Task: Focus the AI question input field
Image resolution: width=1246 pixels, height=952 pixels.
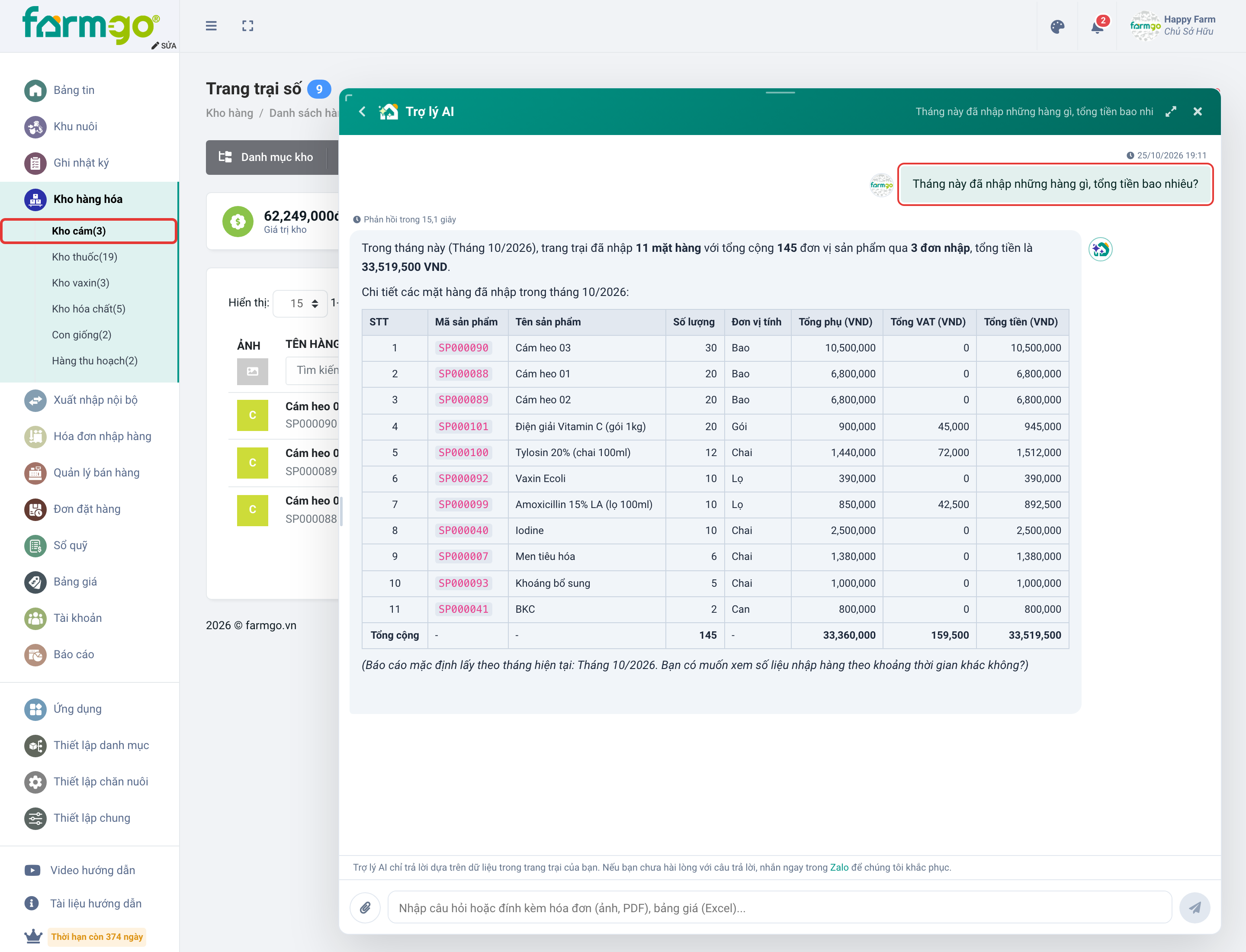Action: point(779,907)
